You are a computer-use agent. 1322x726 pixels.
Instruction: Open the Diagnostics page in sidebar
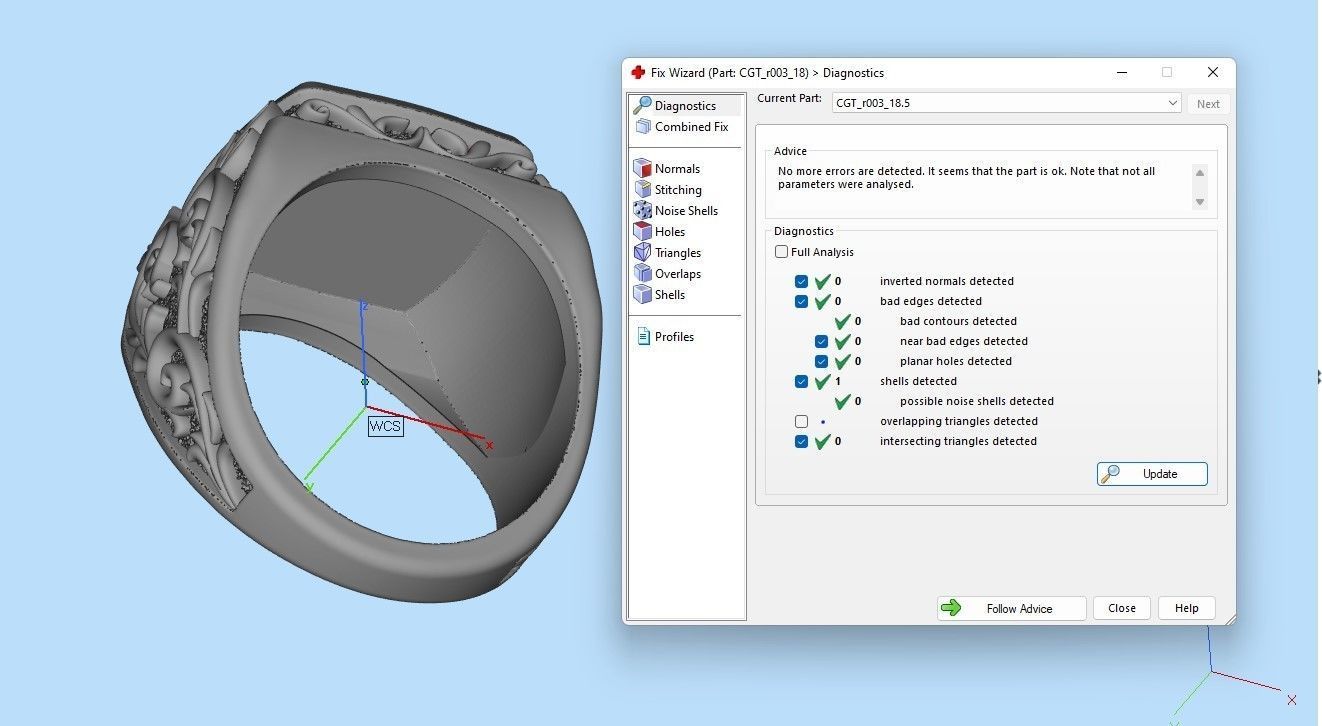[x=685, y=105]
